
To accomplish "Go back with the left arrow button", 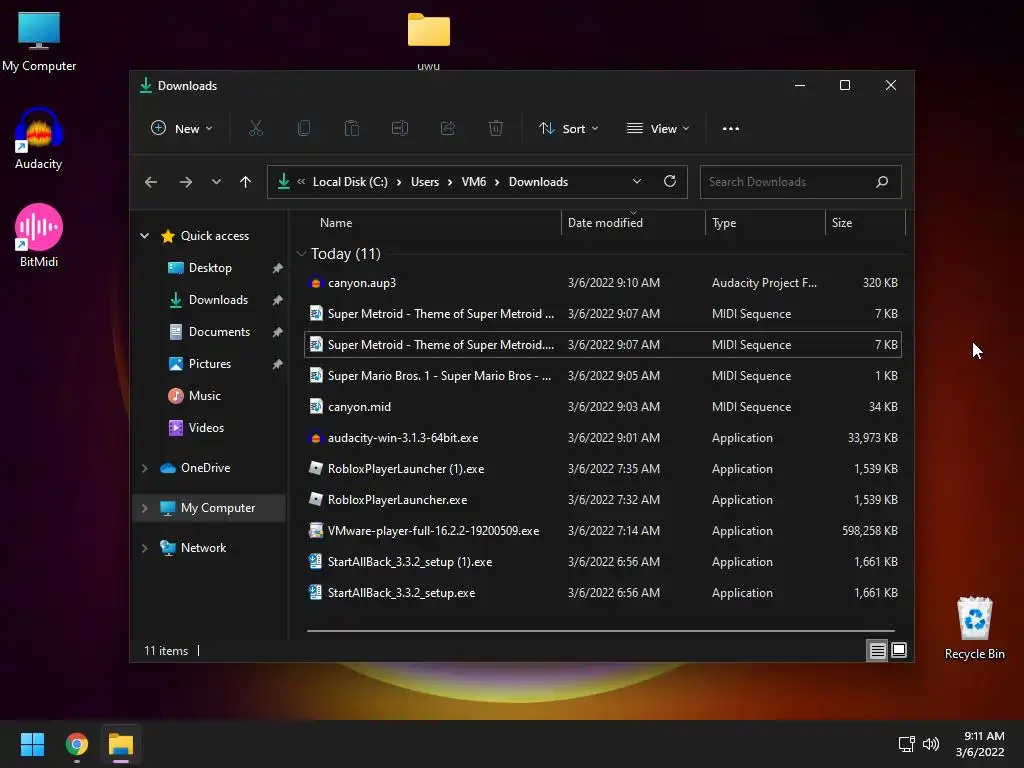I will pos(151,182).
